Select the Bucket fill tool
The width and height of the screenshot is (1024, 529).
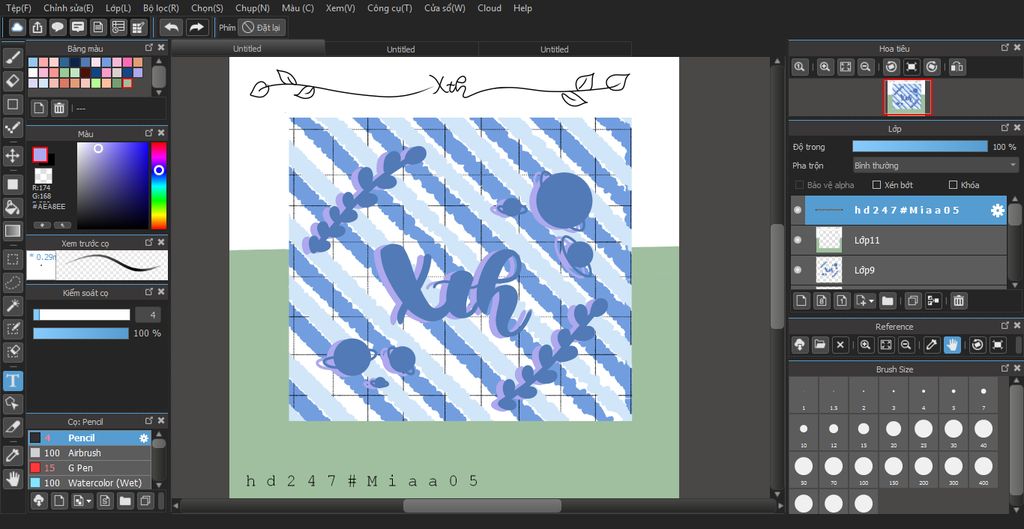coord(12,208)
